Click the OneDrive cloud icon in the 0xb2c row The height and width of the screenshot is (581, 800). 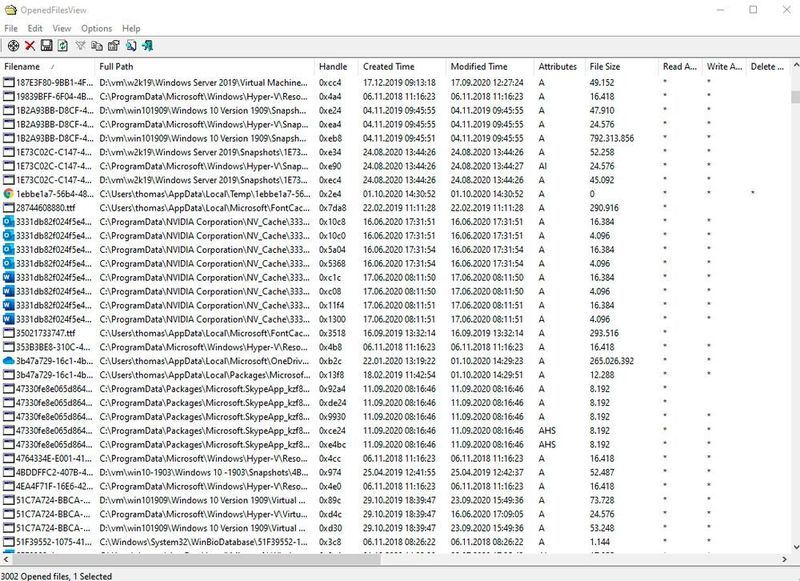tap(8, 361)
